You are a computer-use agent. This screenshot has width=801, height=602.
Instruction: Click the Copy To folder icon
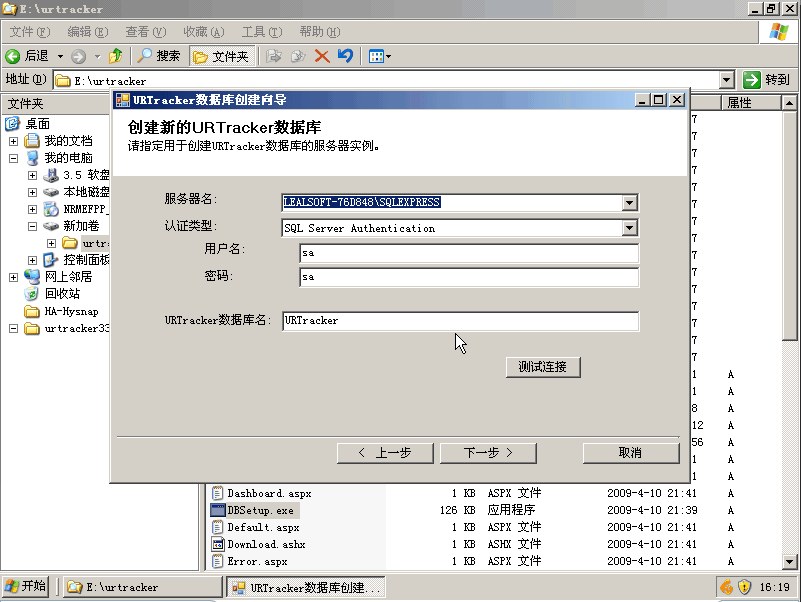pyautogui.click(x=298, y=56)
